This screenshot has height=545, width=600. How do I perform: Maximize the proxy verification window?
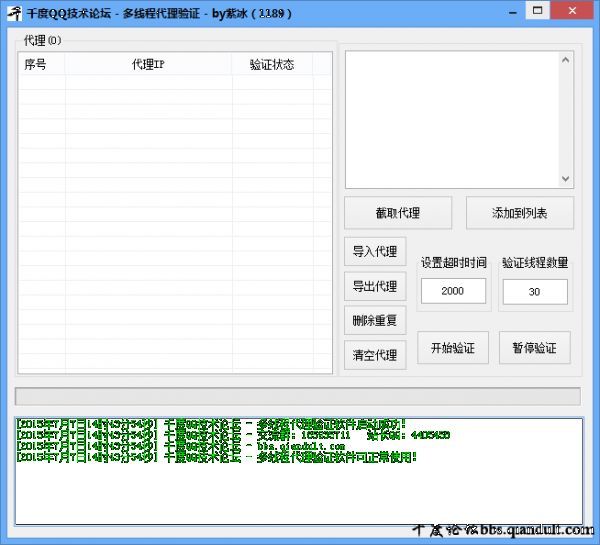[537, 10]
